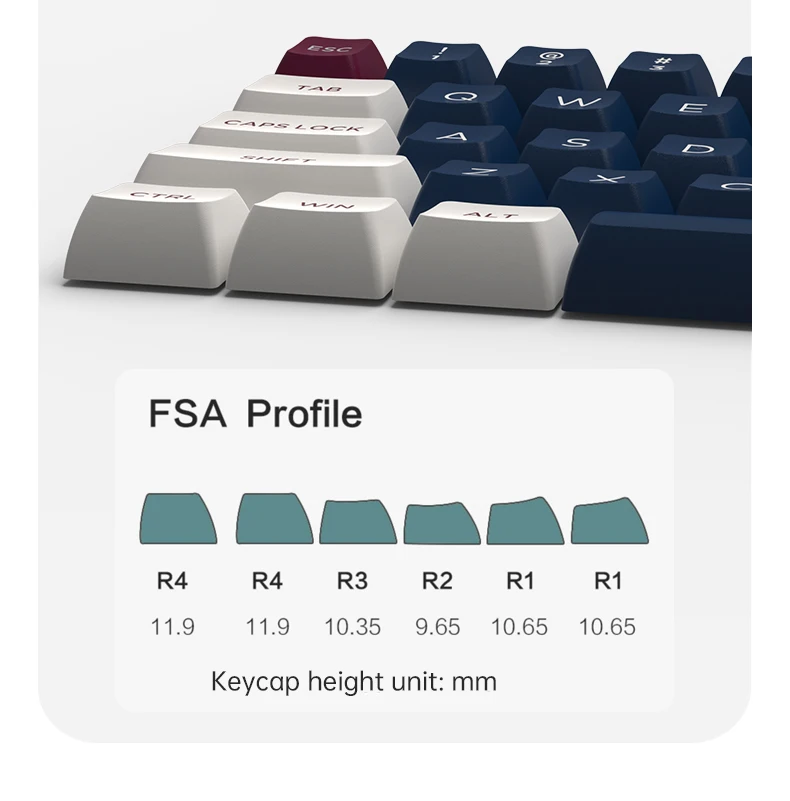Click the WIN keycap
This screenshot has width=790, height=801.
[319, 245]
